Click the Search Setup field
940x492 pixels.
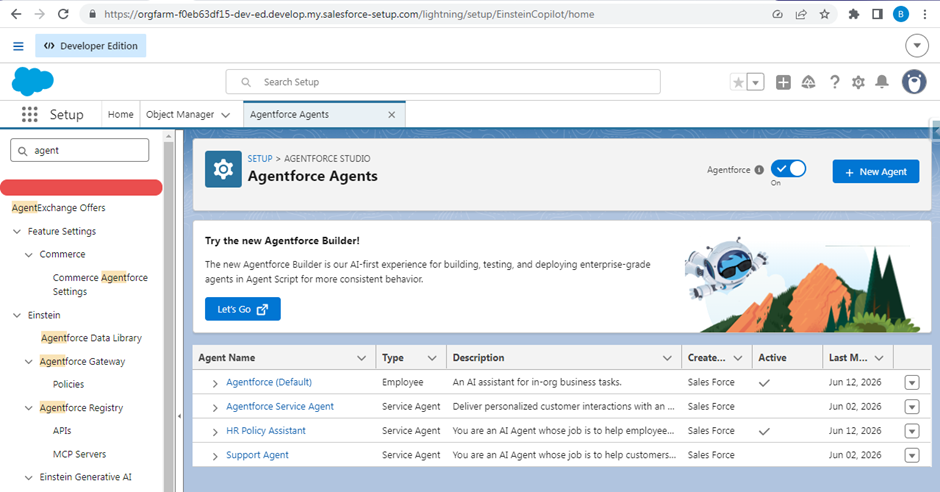click(443, 82)
